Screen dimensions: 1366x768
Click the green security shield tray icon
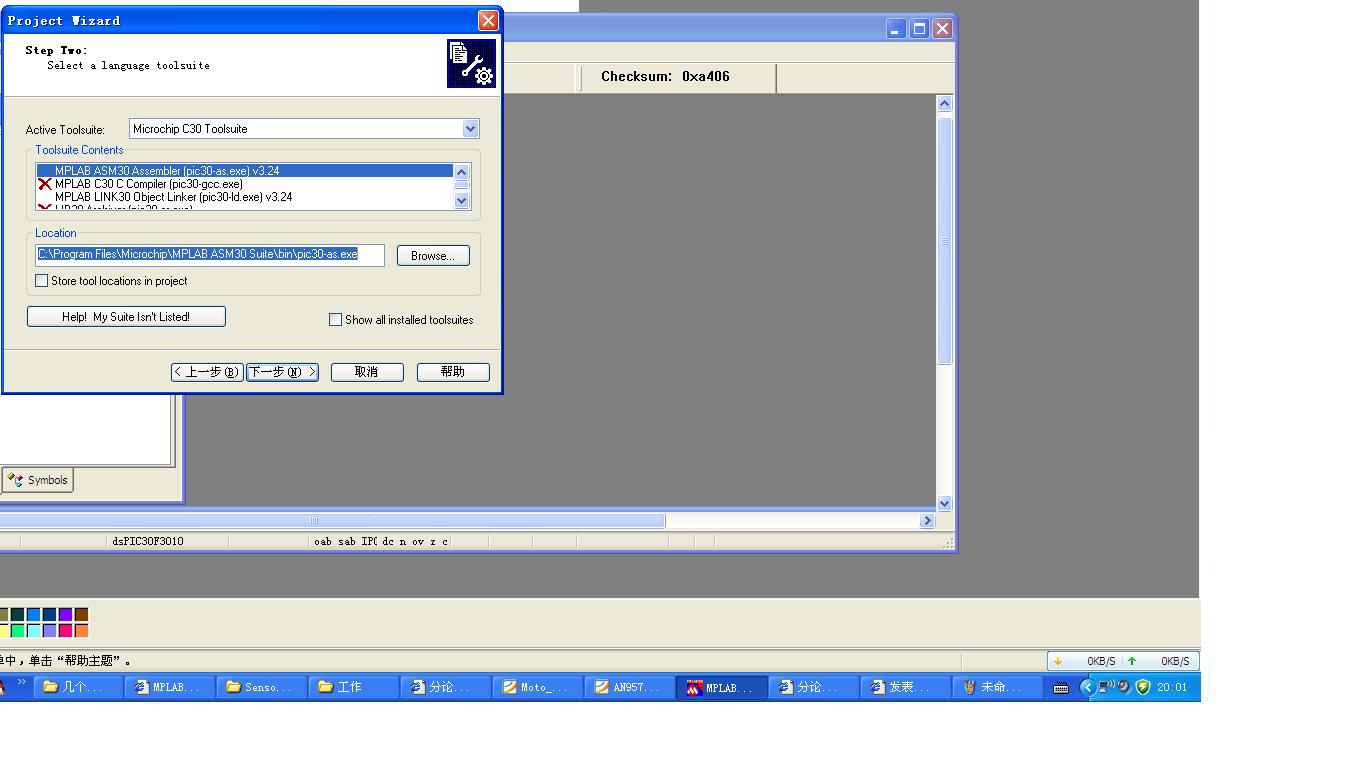pyautogui.click(x=1143, y=687)
